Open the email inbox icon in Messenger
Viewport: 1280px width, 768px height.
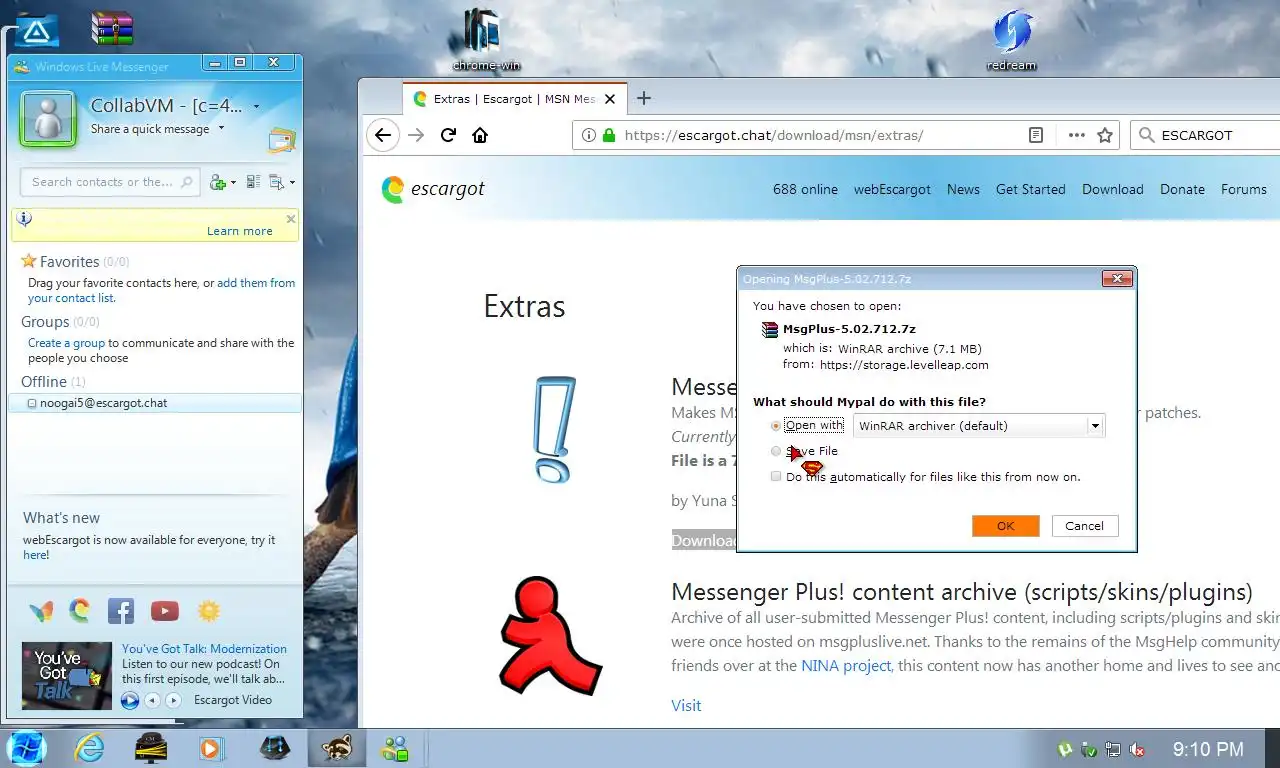click(282, 140)
